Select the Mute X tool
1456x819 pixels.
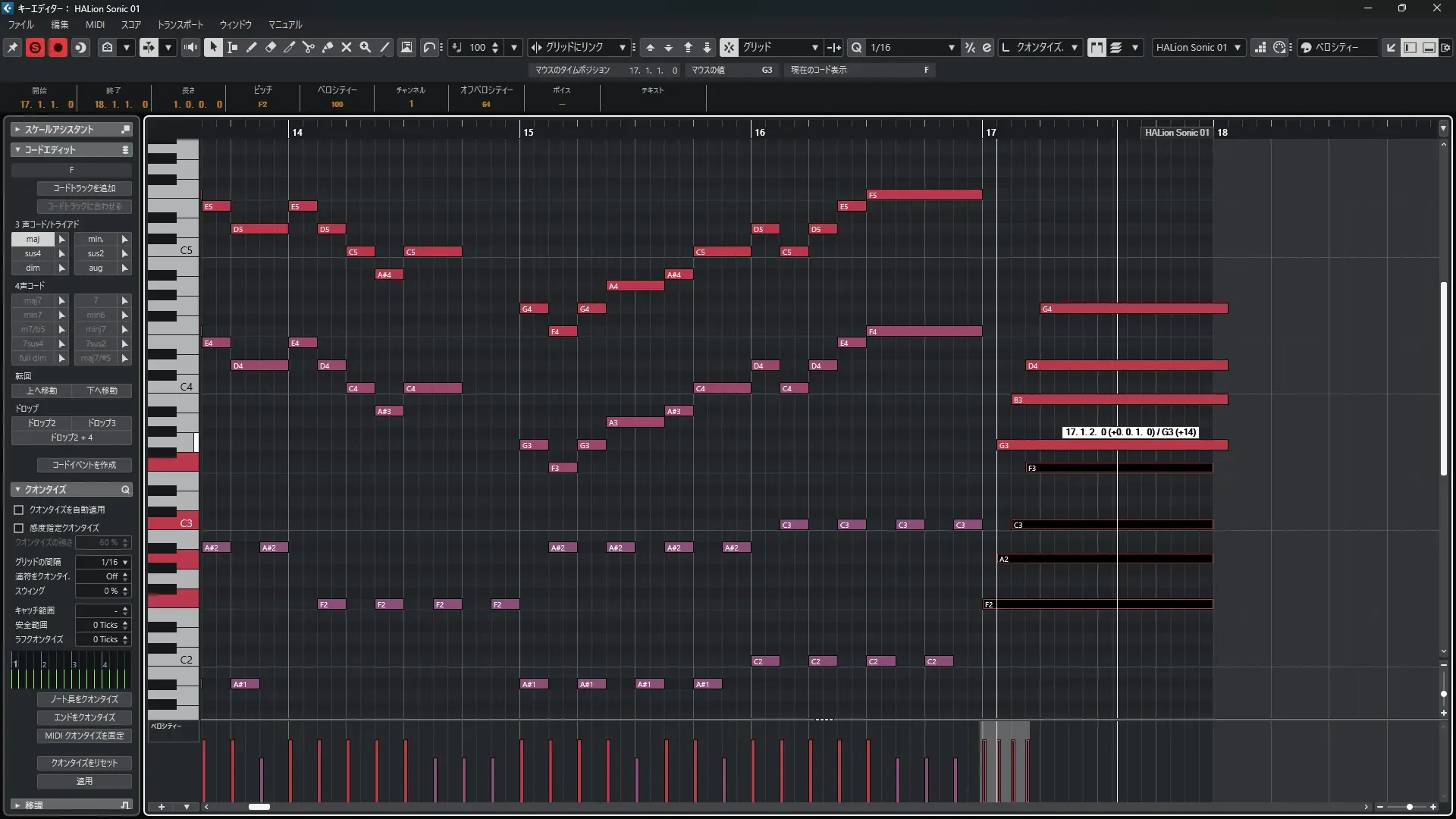pyautogui.click(x=347, y=47)
